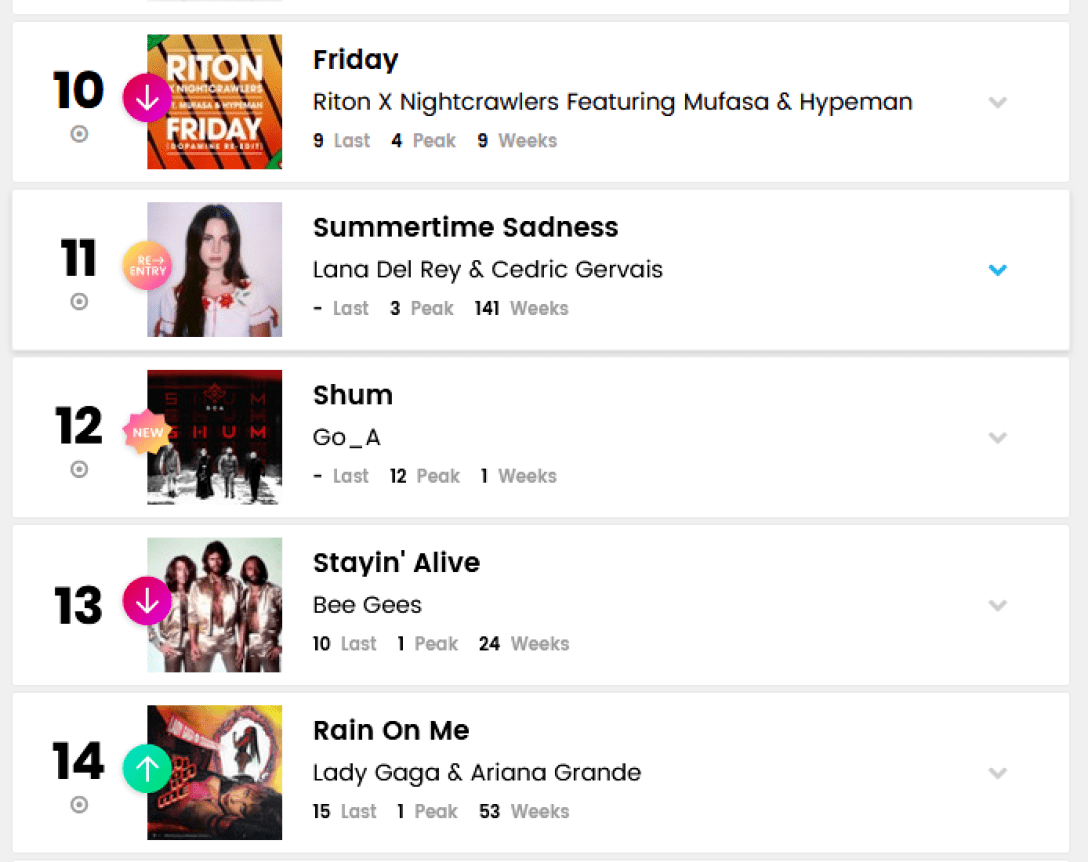Click the NEW badge on Shum
1088x862 pixels.
[147, 433]
